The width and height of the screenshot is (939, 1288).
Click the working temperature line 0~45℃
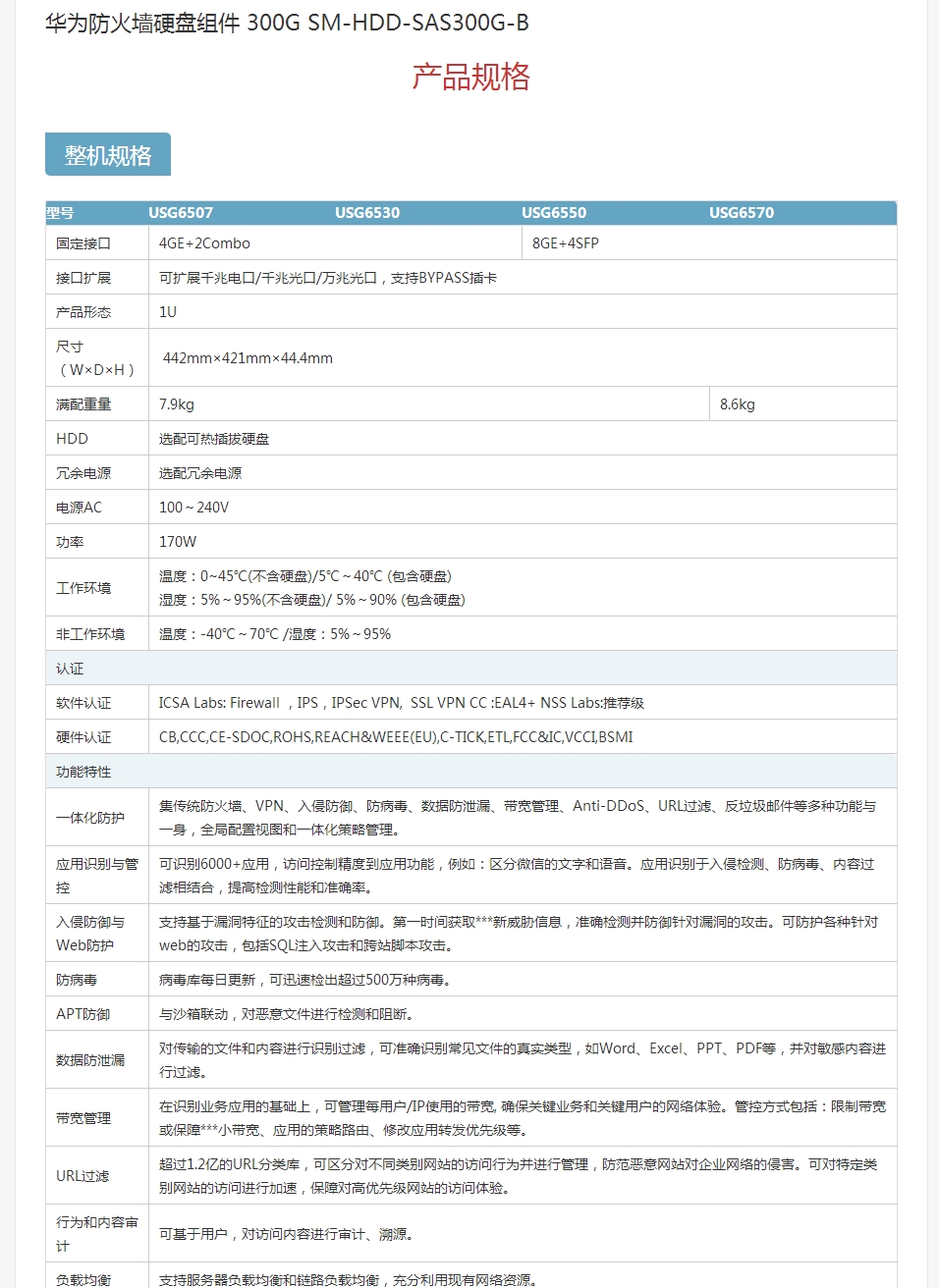pos(305,576)
